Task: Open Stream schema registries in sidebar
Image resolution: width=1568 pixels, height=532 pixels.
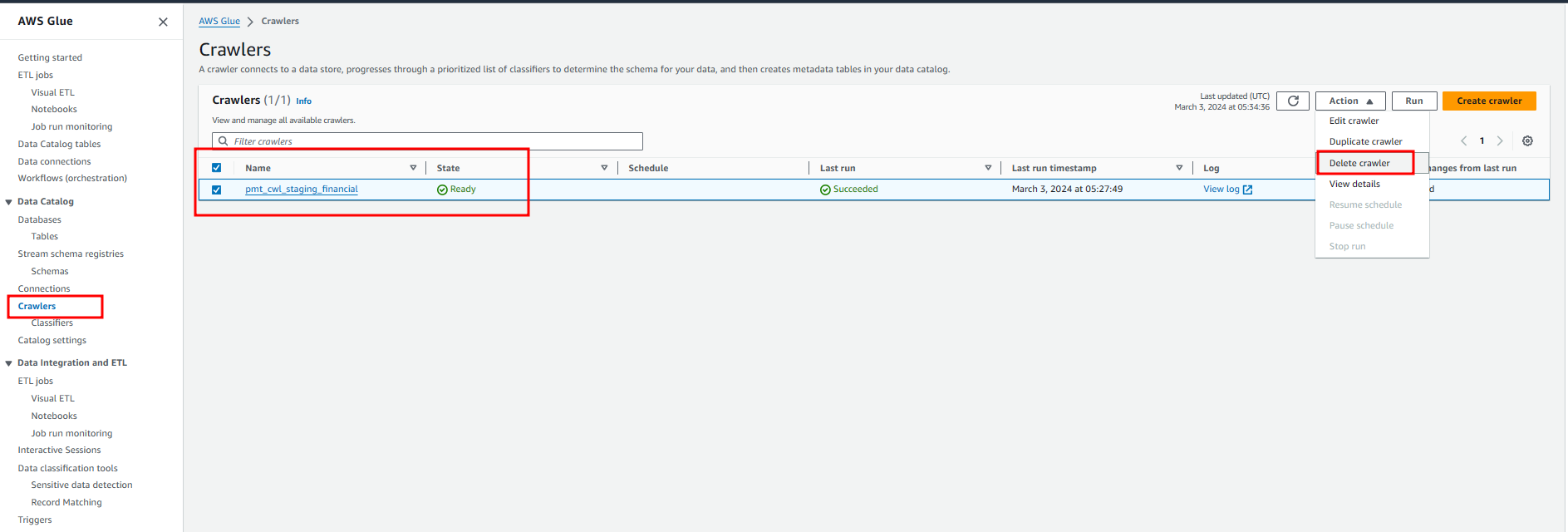Action: (x=71, y=254)
